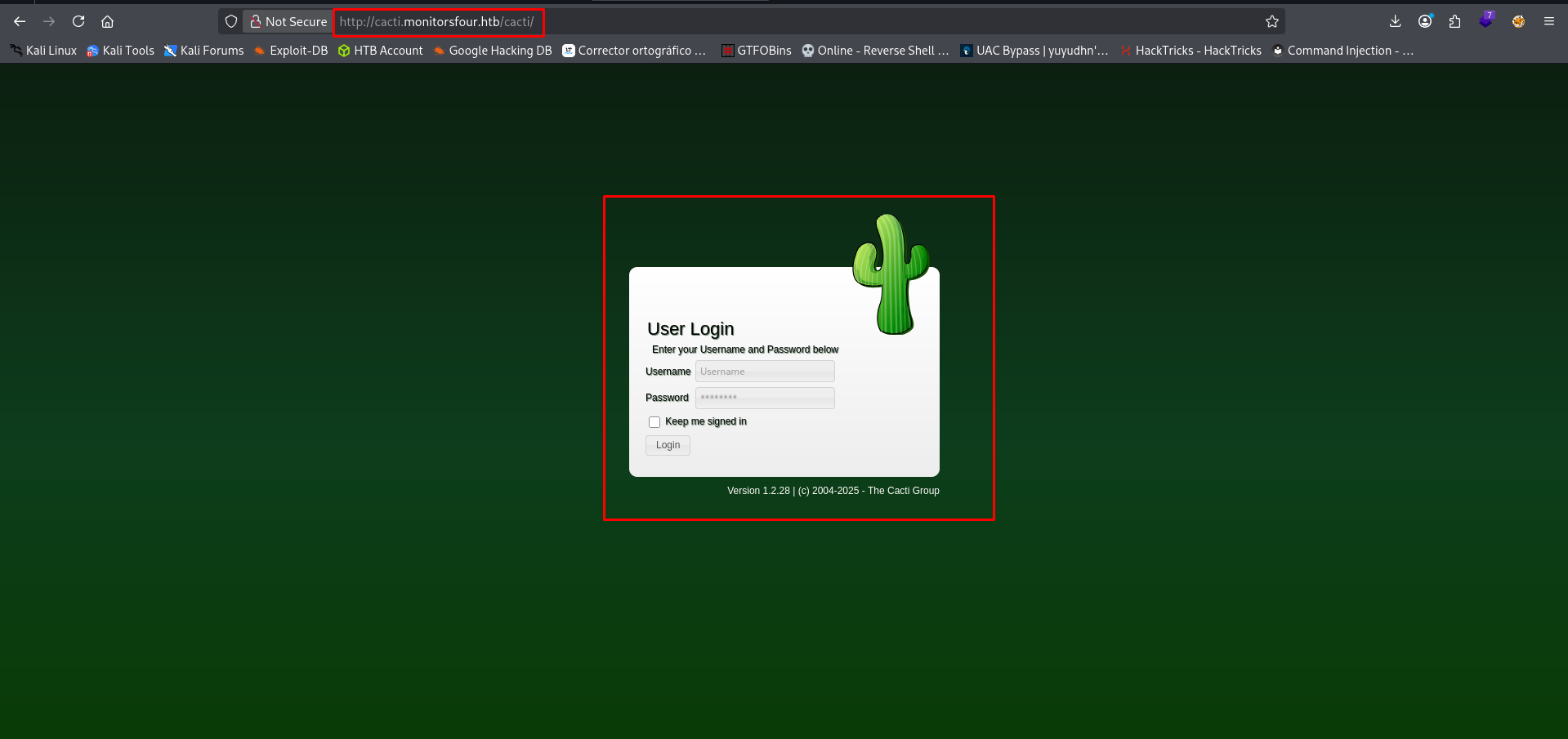The height and width of the screenshot is (739, 1568).
Task: Show the Not Secure site information
Action: 288,22
